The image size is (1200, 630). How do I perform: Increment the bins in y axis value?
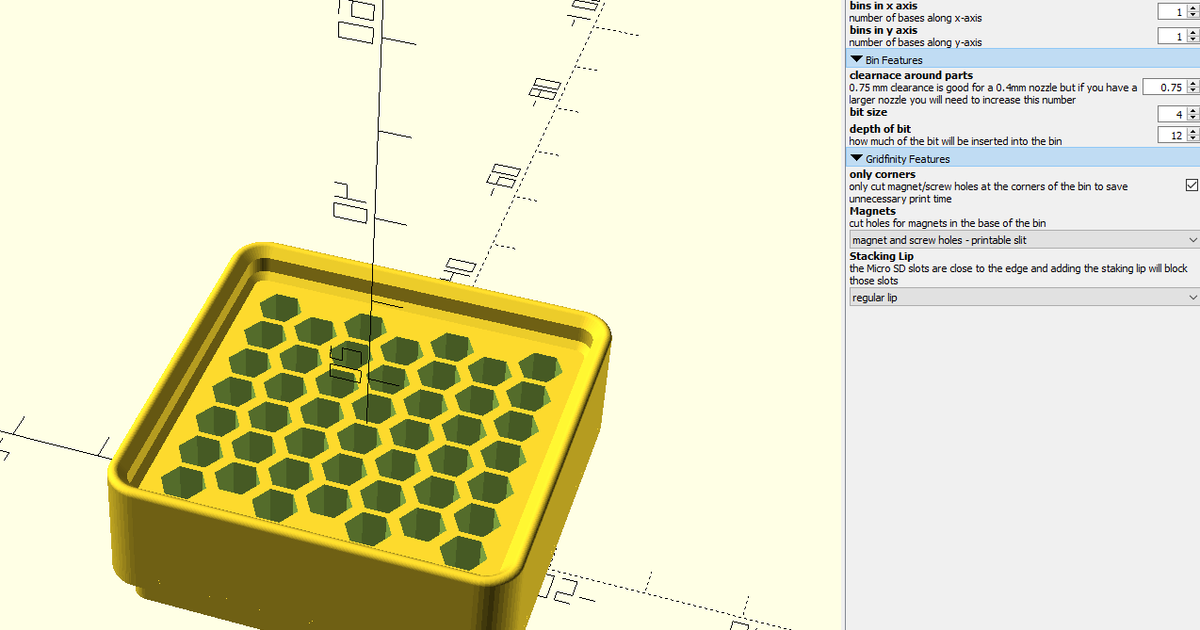[x=1193, y=32]
